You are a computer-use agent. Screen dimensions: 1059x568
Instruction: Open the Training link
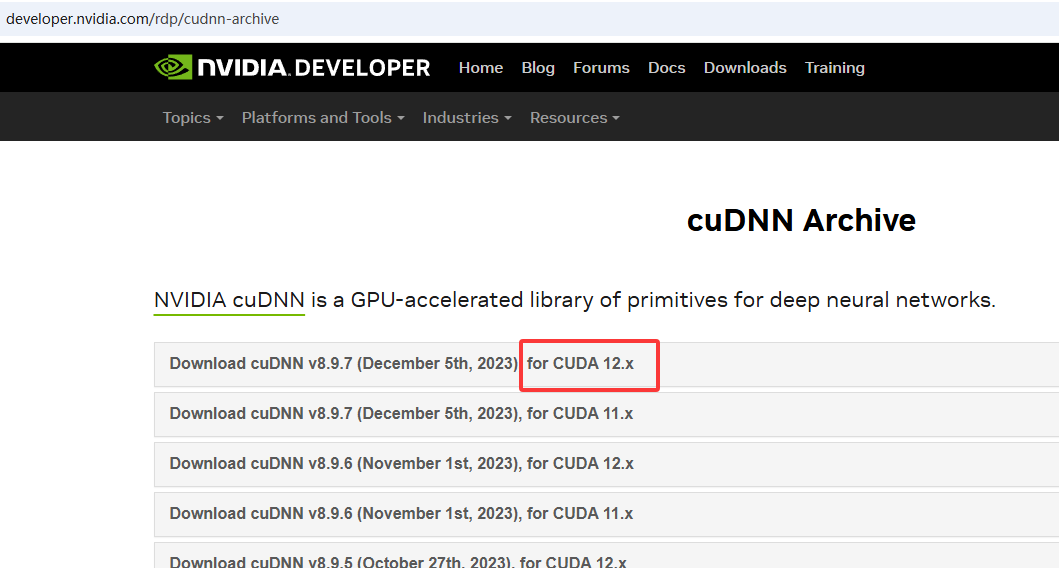click(835, 68)
